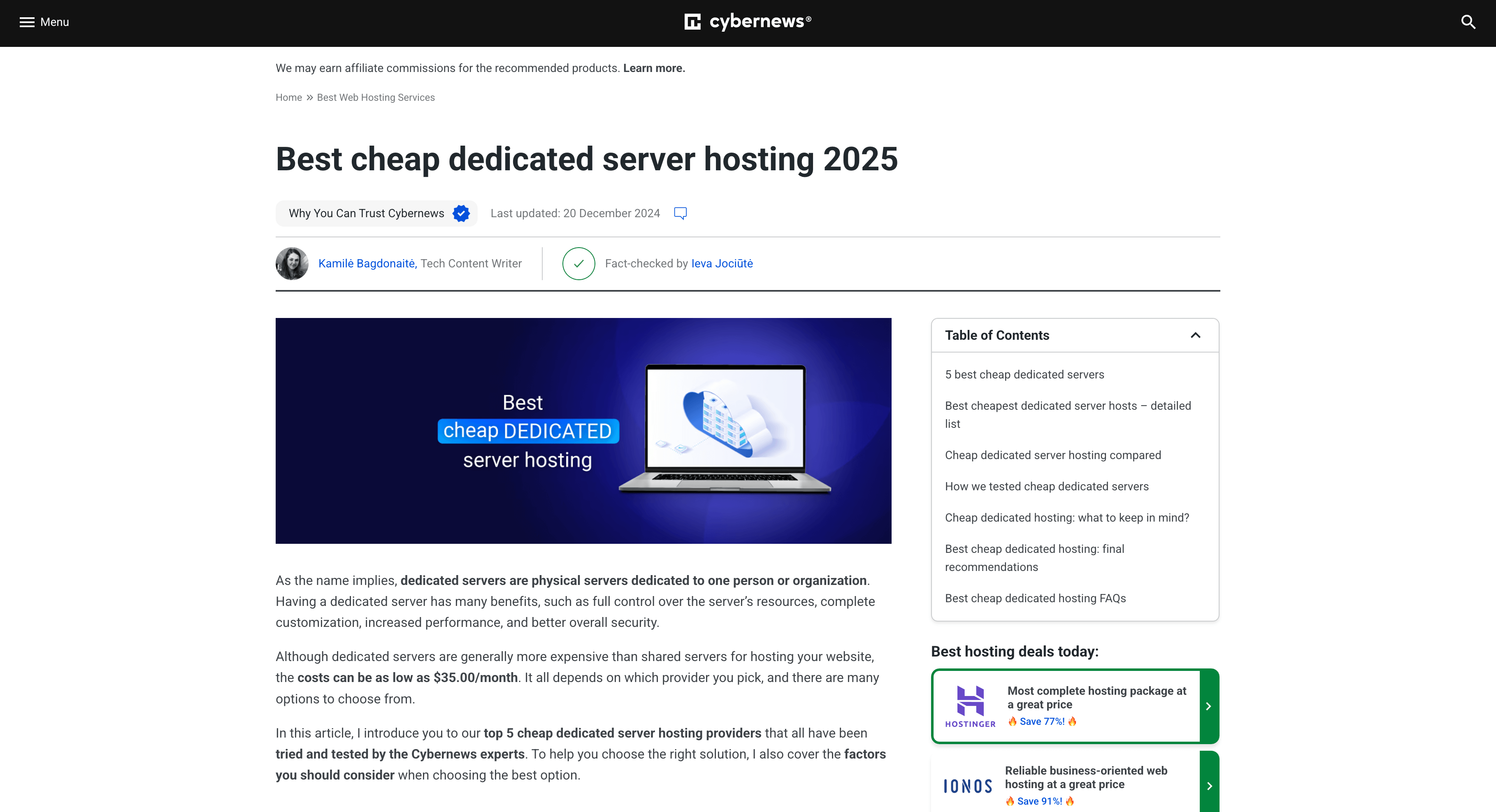Open Most complete hosting package deal
Screen dimensions: 1496x812
pyautogui.click(x=1096, y=698)
